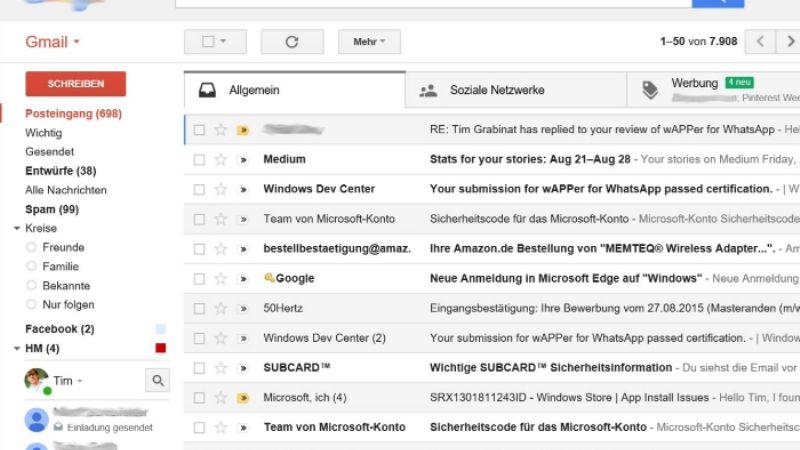
Task: Toggle importance marker on bestellbestaetigung email
Action: coord(243,249)
